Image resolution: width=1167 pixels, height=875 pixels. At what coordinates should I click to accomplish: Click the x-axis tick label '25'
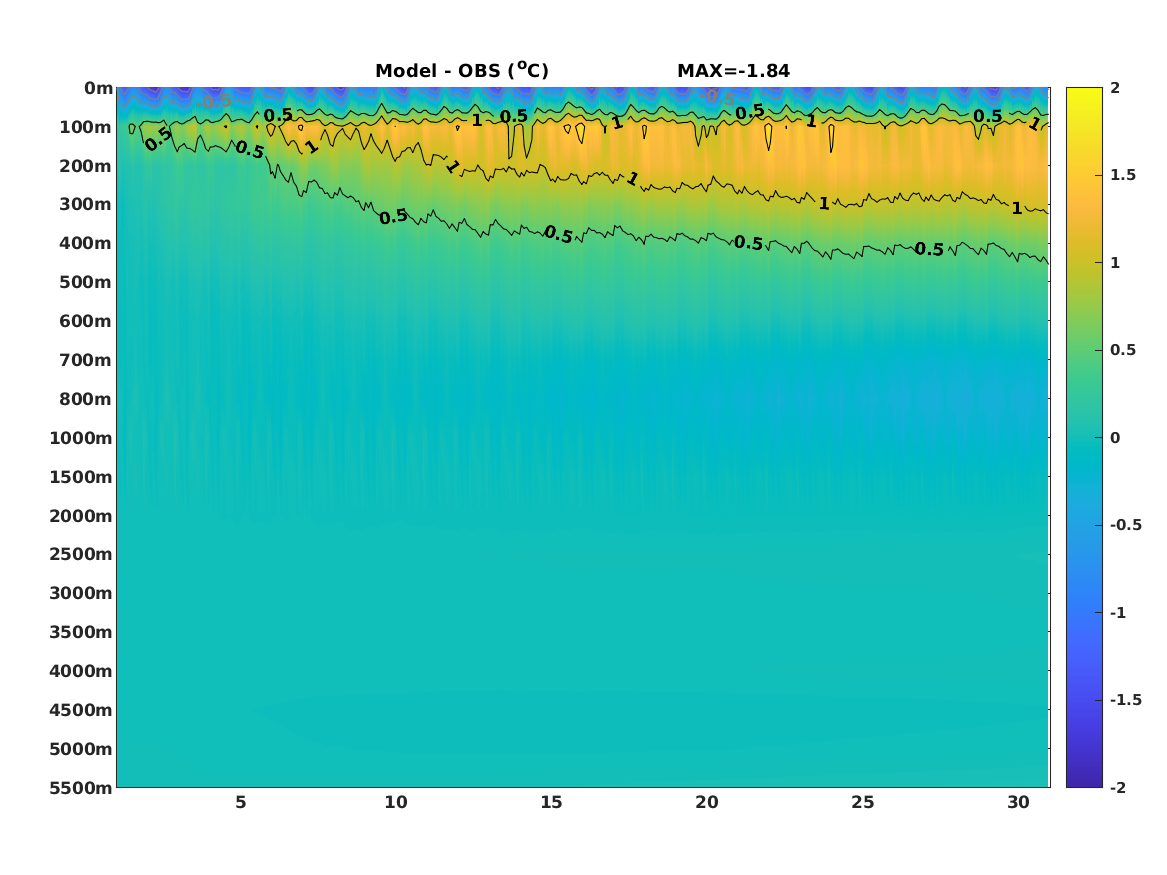pyautogui.click(x=863, y=802)
